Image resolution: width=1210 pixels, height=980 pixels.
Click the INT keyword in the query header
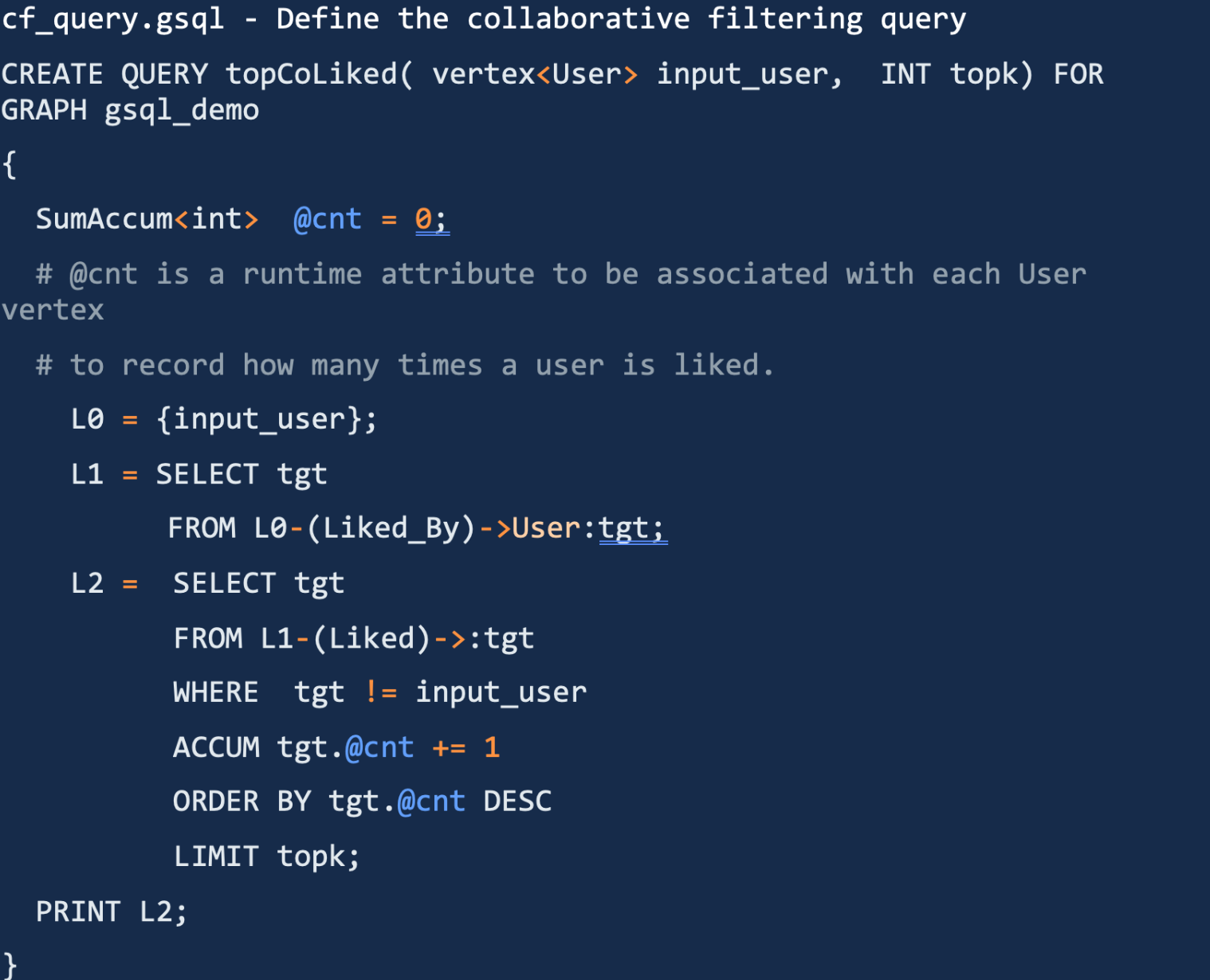[906, 74]
